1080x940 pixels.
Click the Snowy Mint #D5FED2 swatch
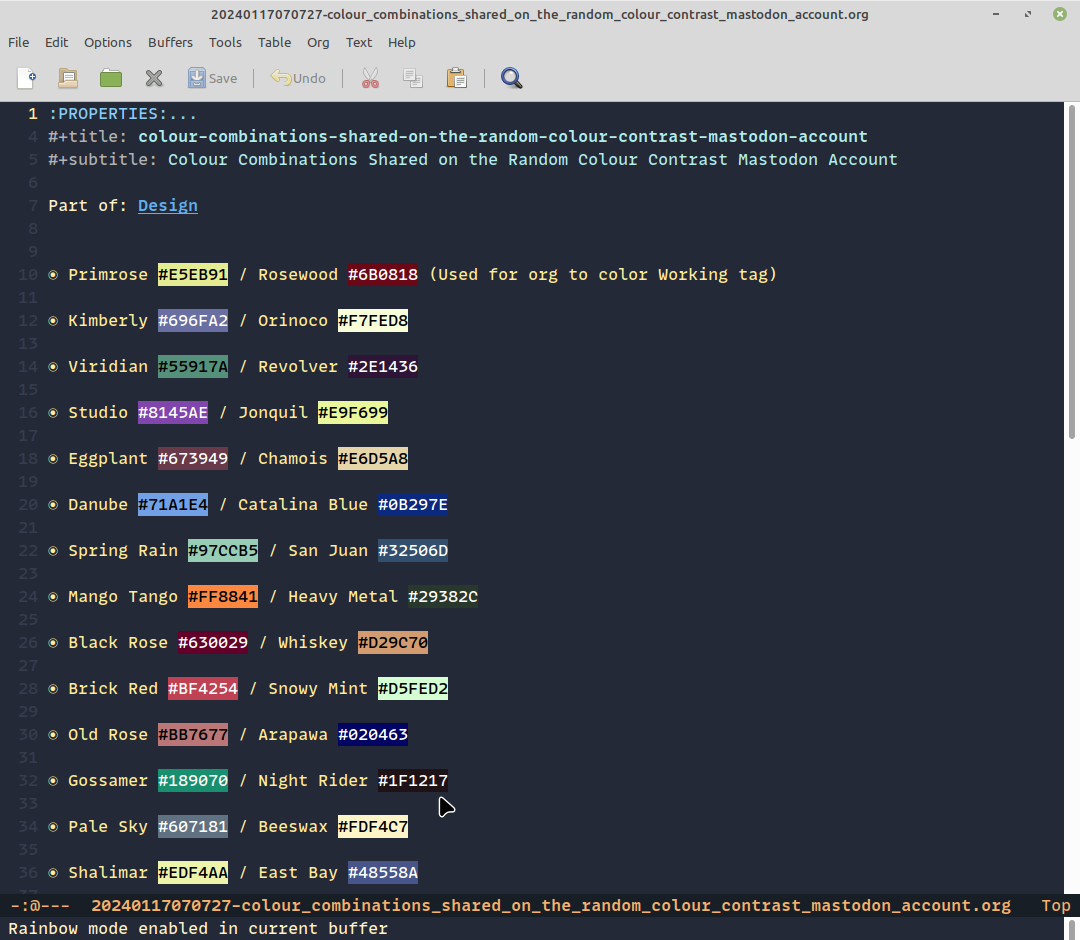pyautogui.click(x=413, y=689)
